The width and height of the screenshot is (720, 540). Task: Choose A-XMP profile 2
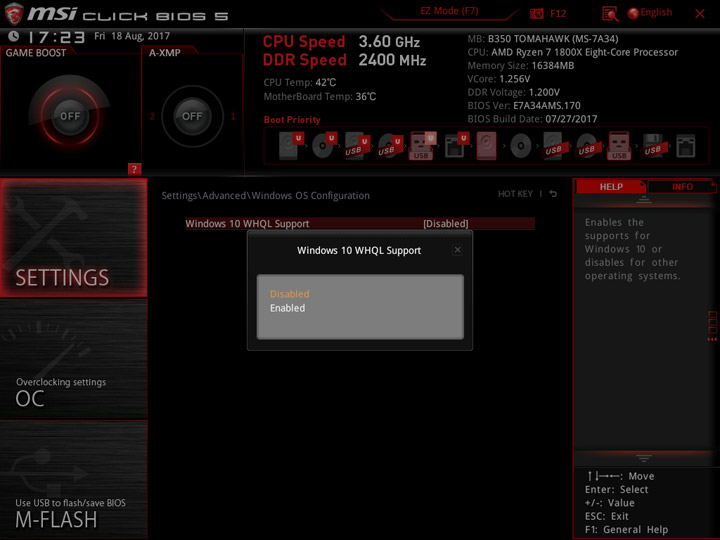[152, 117]
